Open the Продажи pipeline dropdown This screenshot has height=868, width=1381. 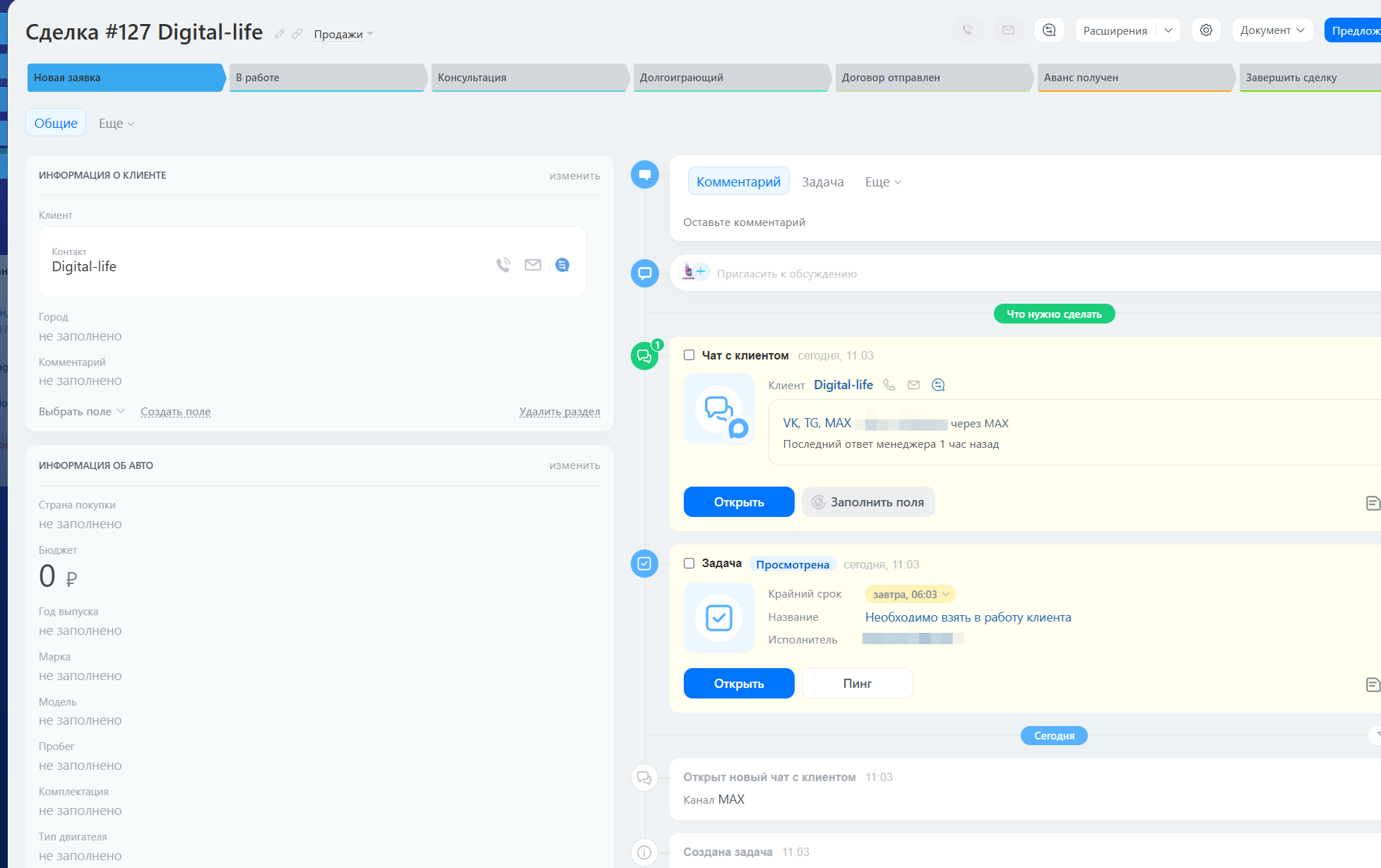[x=343, y=34]
